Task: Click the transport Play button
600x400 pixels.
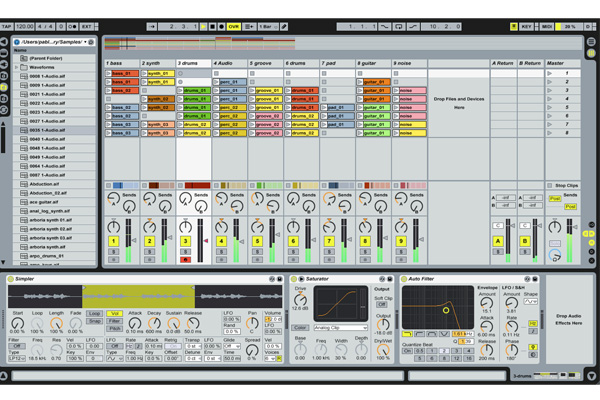Action: coord(204,26)
